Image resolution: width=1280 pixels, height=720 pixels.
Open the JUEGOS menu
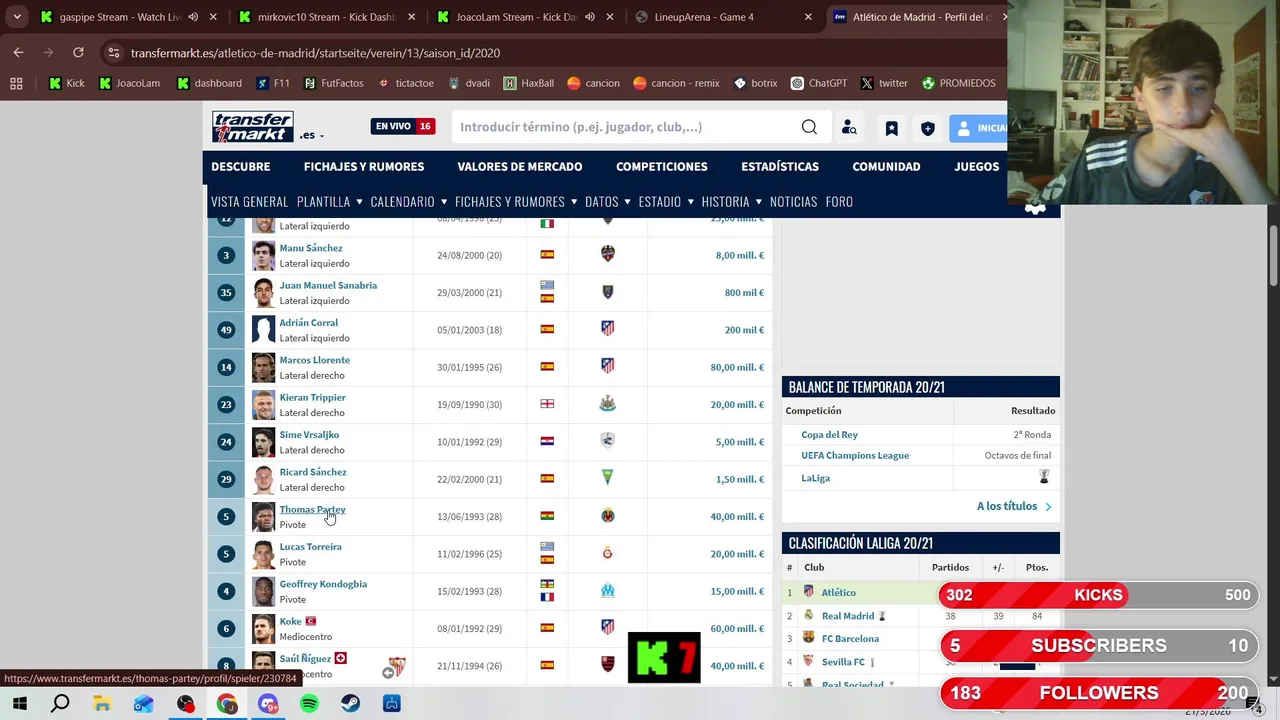(x=976, y=166)
